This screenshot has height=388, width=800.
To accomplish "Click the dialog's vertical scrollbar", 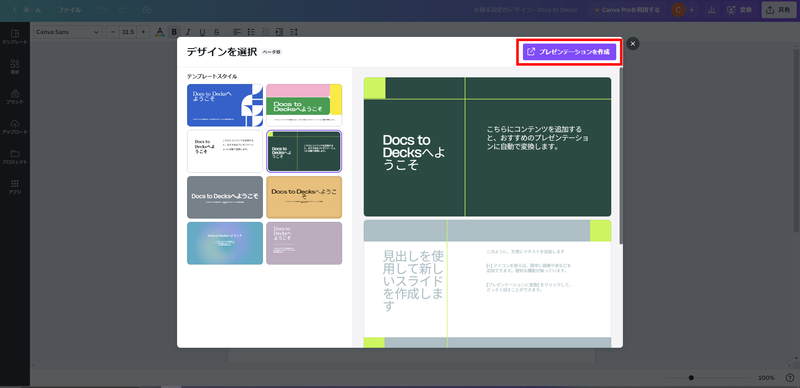I will pyautogui.click(x=620, y=156).
